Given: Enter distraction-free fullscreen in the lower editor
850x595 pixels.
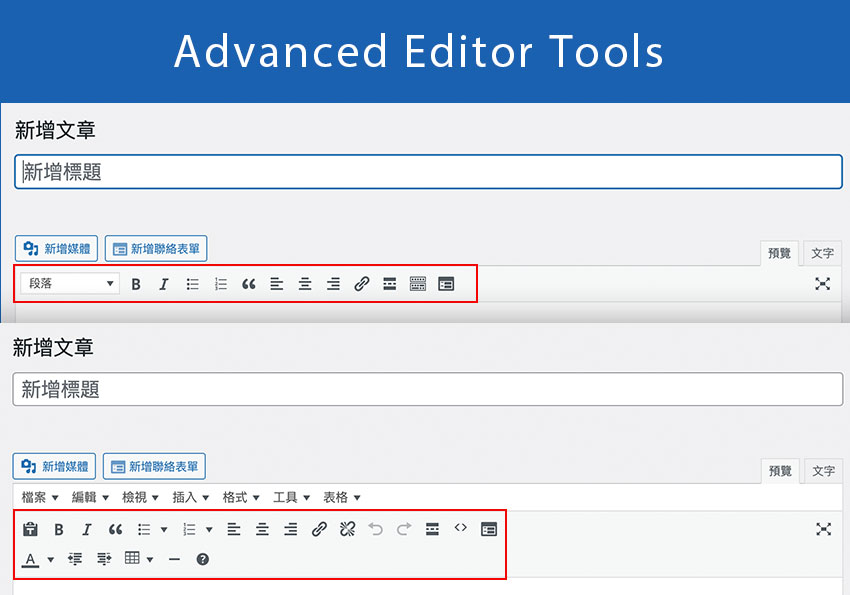Looking at the screenshot, I should pos(823,529).
